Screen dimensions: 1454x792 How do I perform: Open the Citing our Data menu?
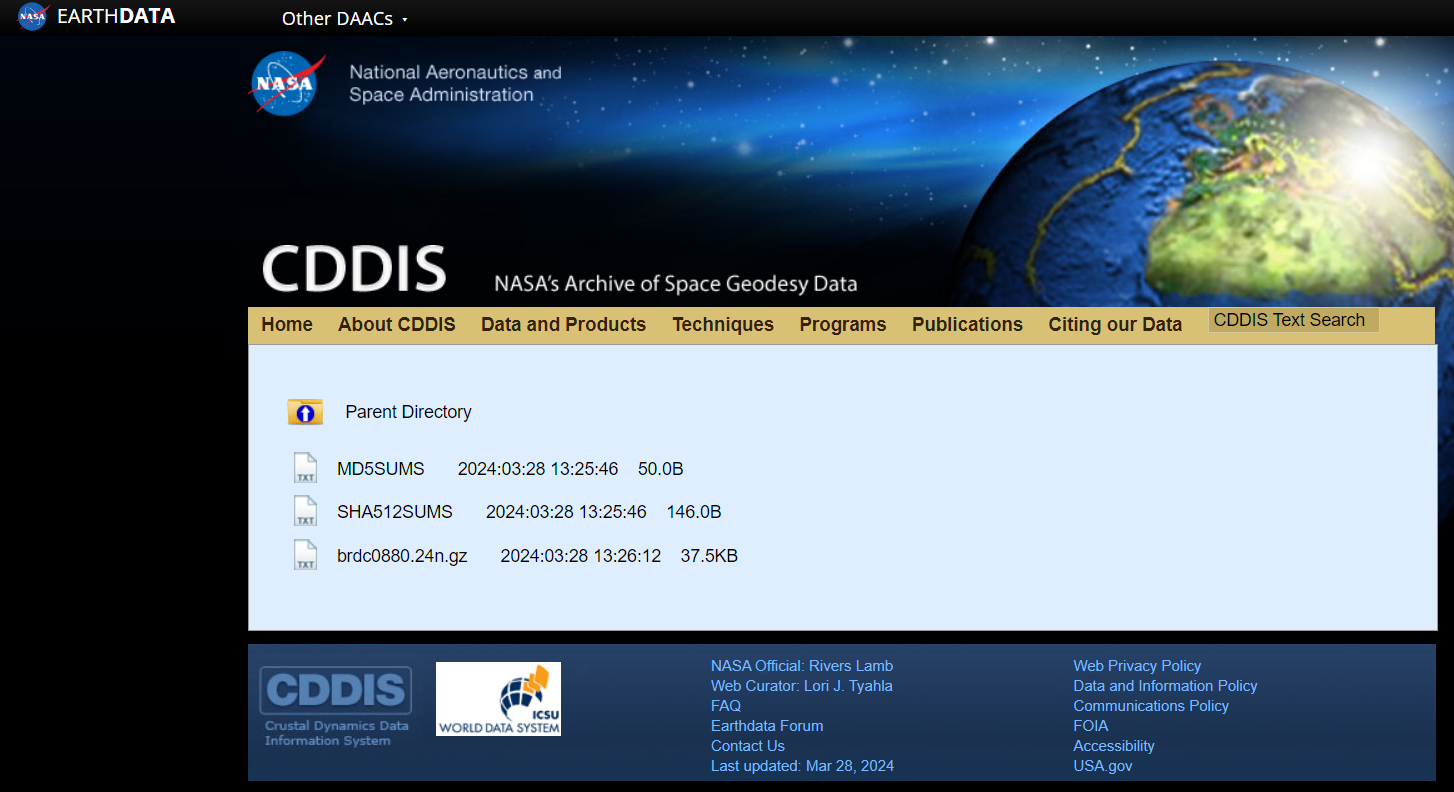1115,324
